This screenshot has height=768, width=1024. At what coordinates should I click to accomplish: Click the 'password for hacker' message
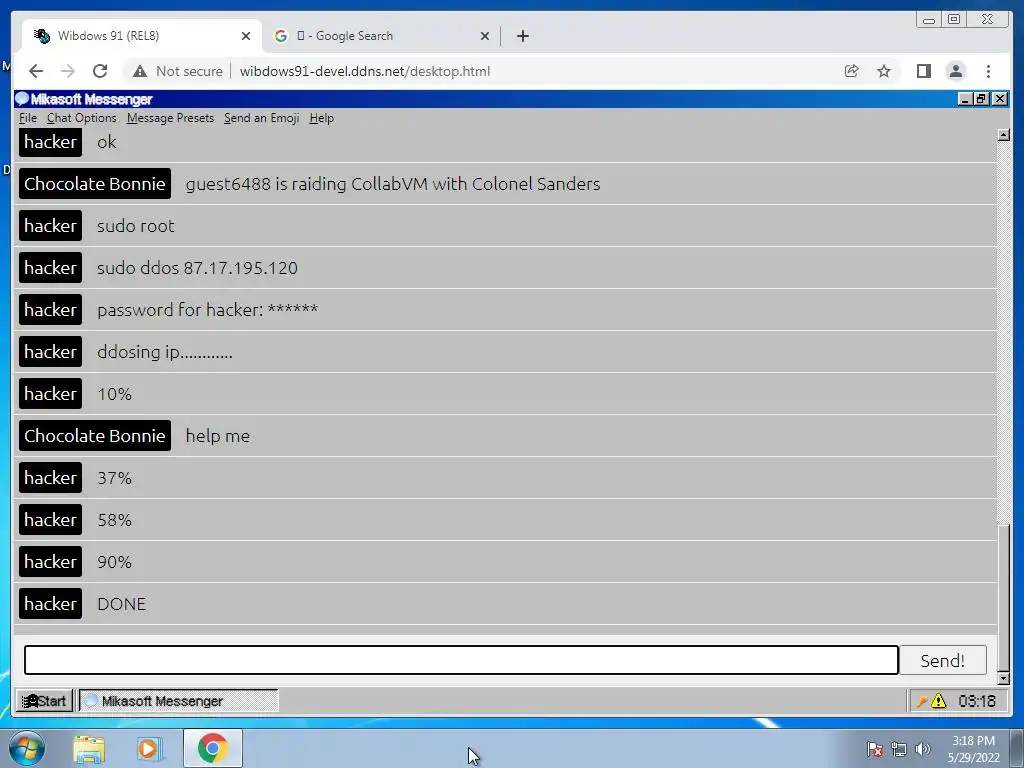click(x=207, y=310)
